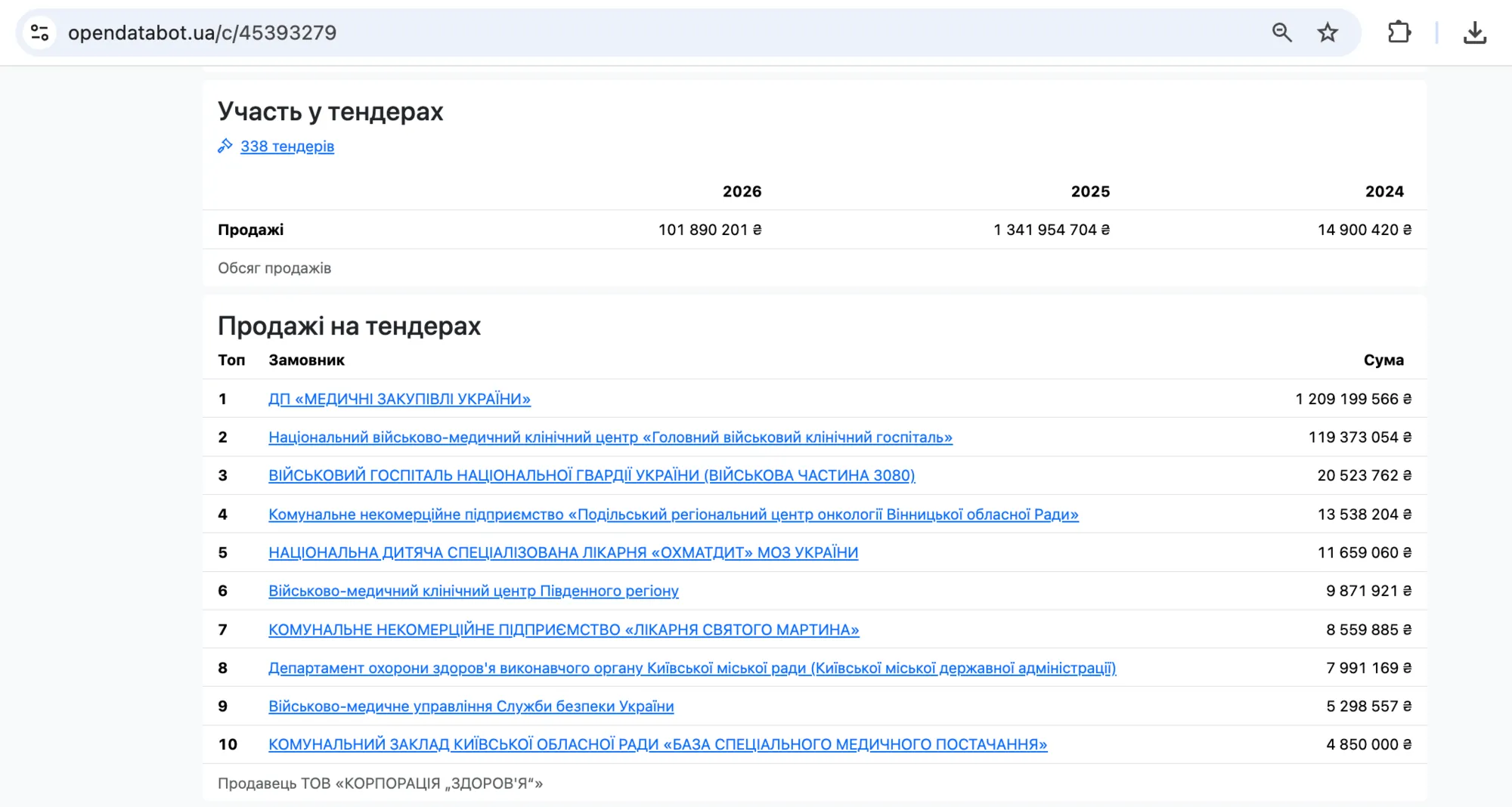Open the browser extensions puzzle icon
The image size is (1512, 807).
click(1399, 32)
